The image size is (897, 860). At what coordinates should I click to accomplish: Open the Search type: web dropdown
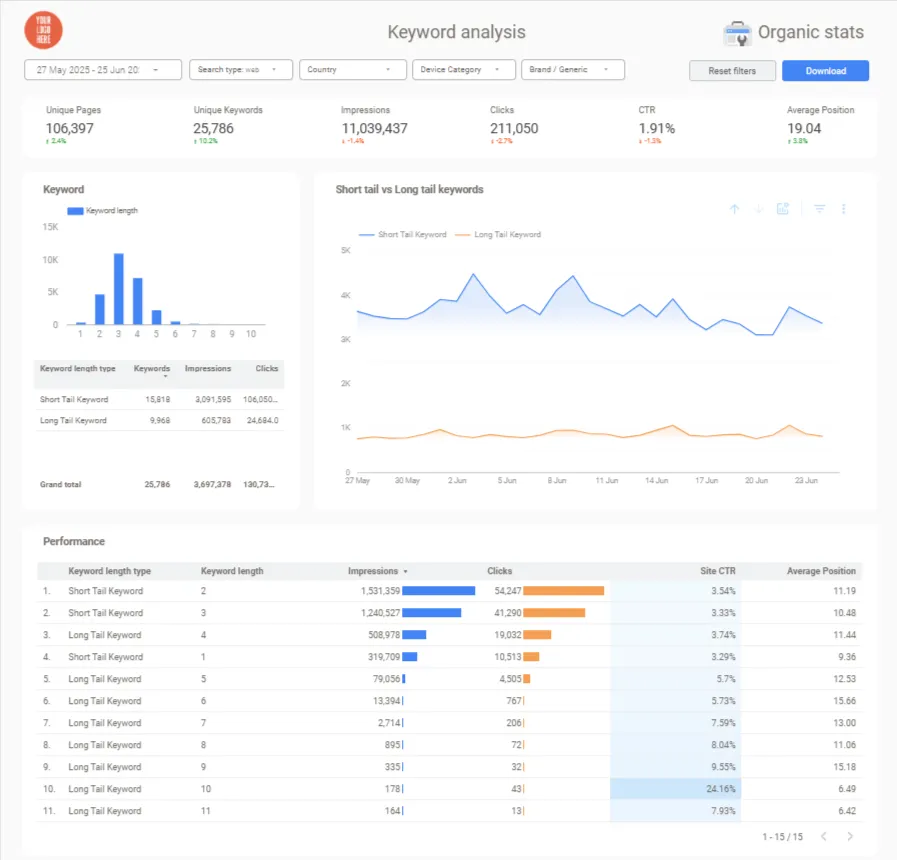tap(241, 70)
